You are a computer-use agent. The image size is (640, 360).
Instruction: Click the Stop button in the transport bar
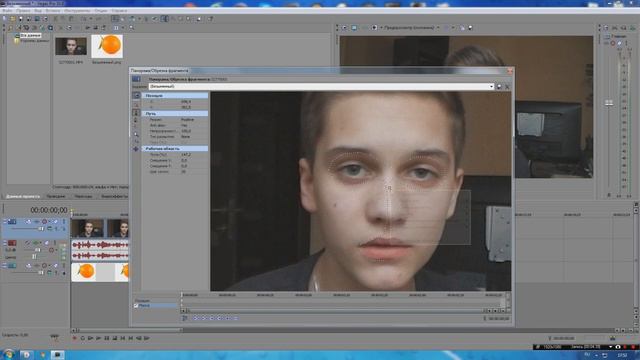coord(115,338)
